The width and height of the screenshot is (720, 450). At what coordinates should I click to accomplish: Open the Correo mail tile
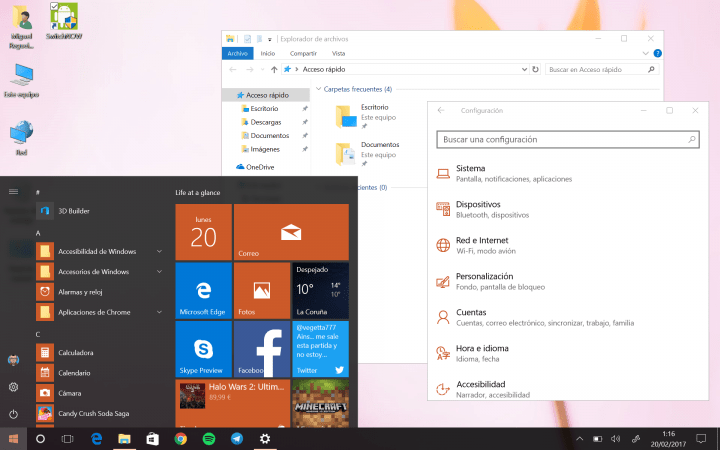(x=291, y=232)
